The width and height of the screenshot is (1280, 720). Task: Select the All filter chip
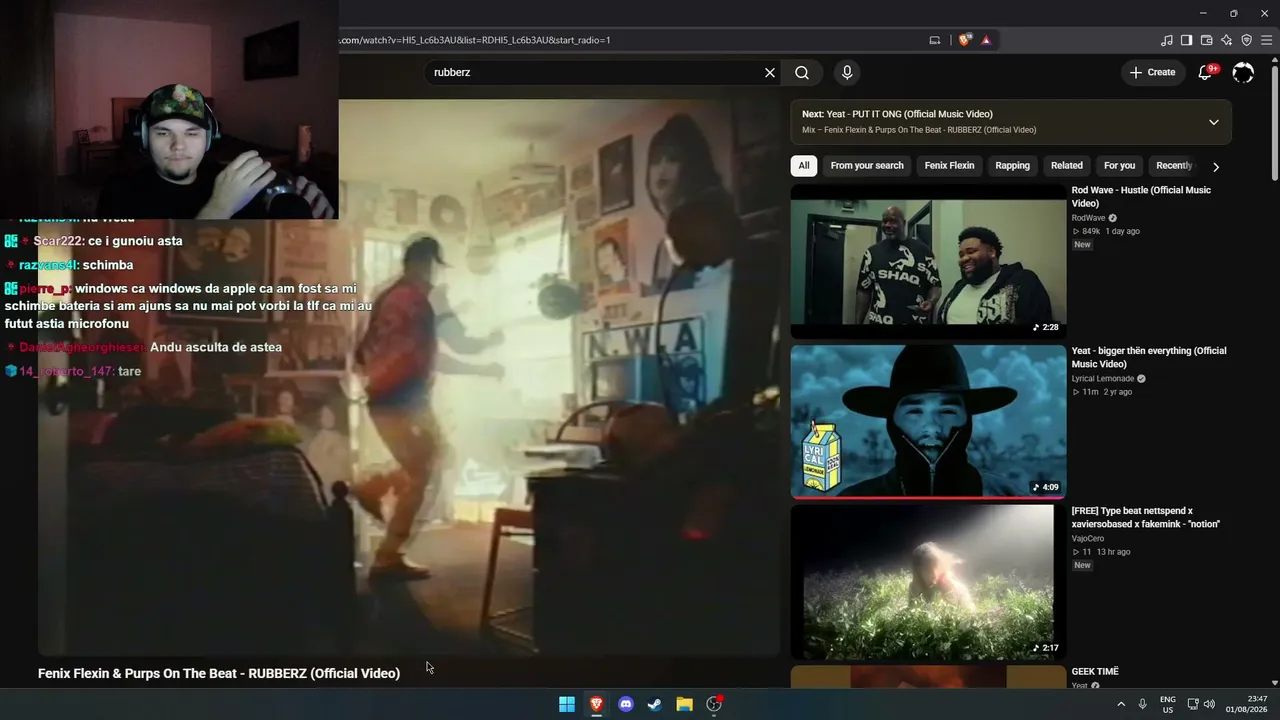[x=804, y=166]
